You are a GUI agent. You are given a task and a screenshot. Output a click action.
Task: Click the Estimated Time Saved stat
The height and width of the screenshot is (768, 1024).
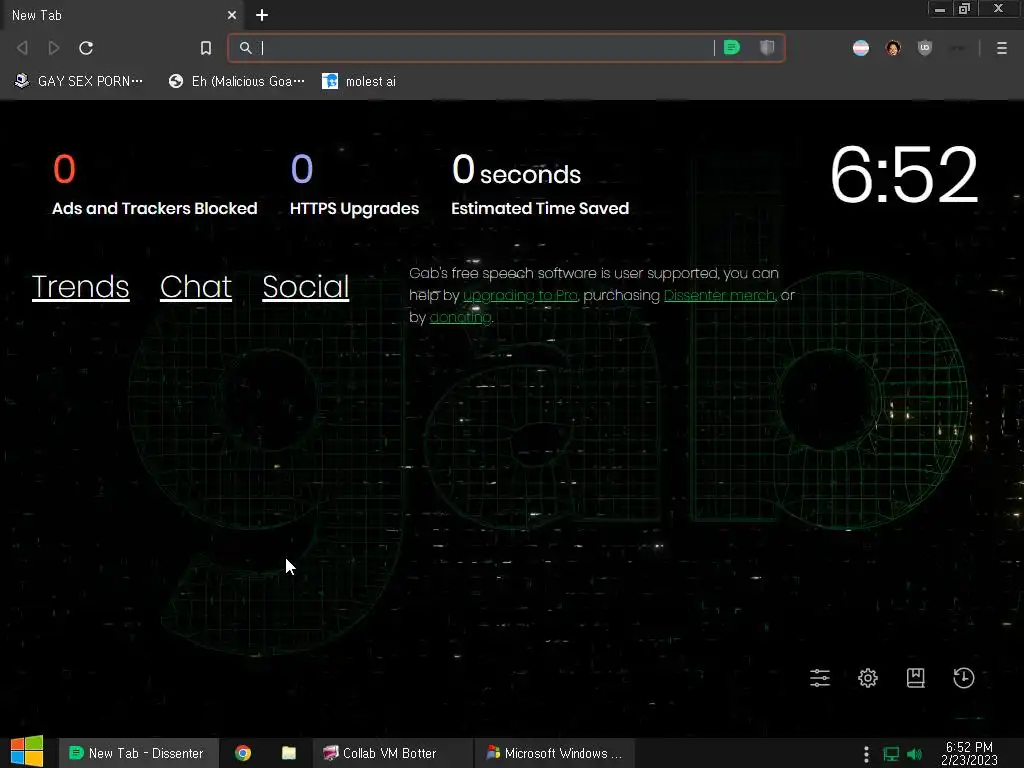pyautogui.click(x=540, y=185)
